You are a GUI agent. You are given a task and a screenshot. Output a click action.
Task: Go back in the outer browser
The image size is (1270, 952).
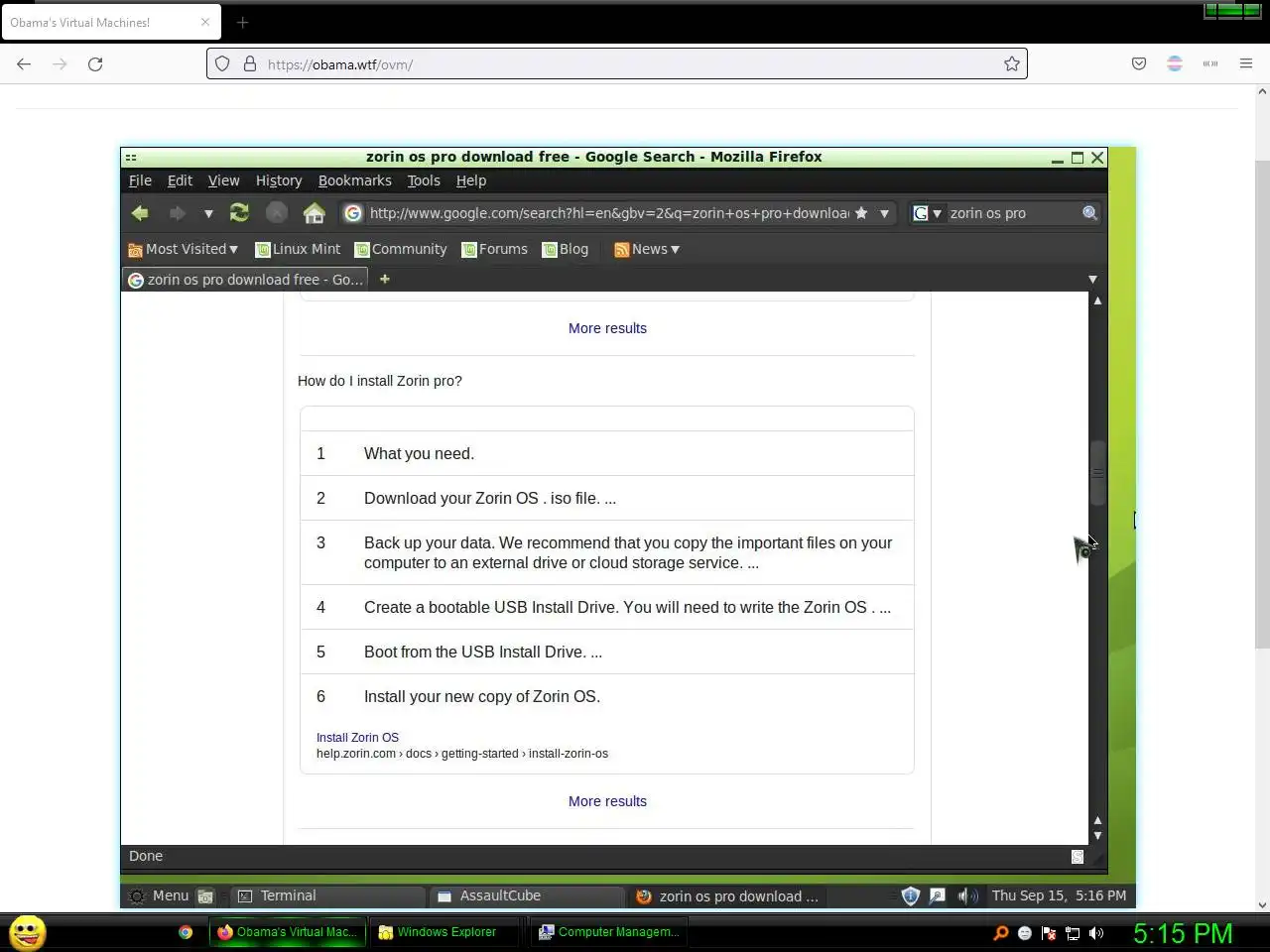pyautogui.click(x=24, y=63)
